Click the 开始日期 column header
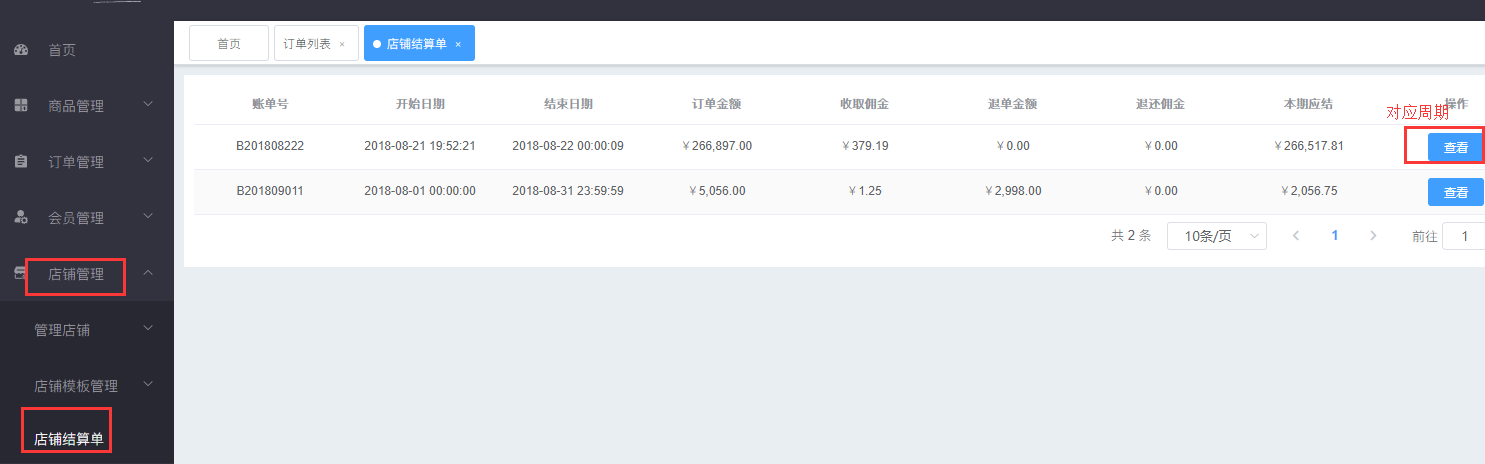The height and width of the screenshot is (464, 1485). coord(420,104)
